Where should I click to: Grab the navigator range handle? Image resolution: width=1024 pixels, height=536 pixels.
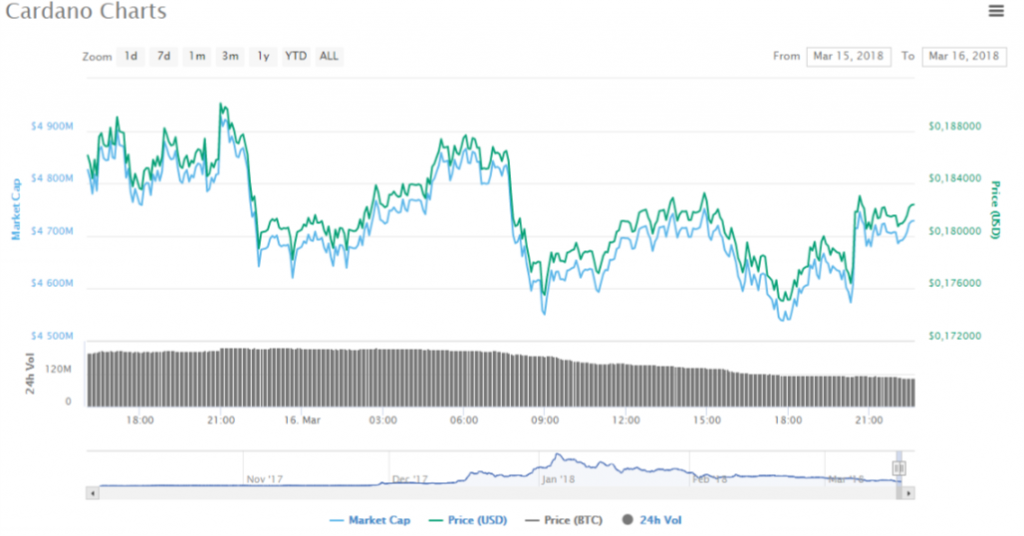tap(899, 468)
